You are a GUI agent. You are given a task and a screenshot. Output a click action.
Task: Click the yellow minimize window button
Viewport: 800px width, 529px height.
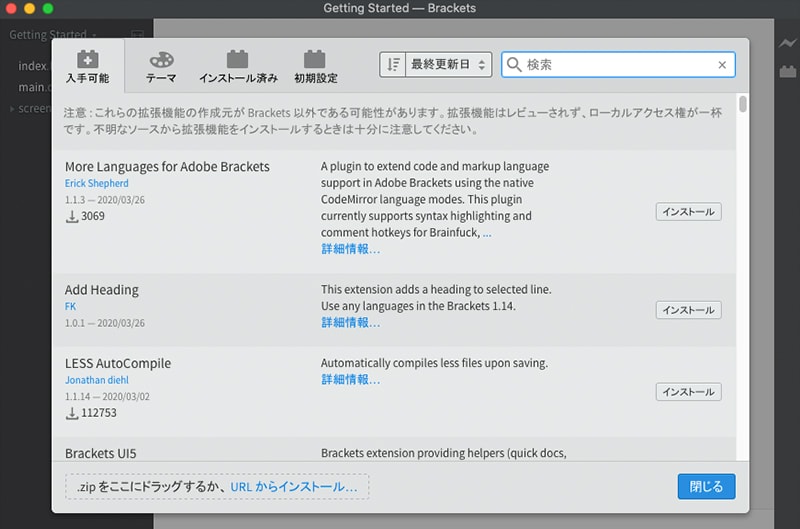coord(30,8)
